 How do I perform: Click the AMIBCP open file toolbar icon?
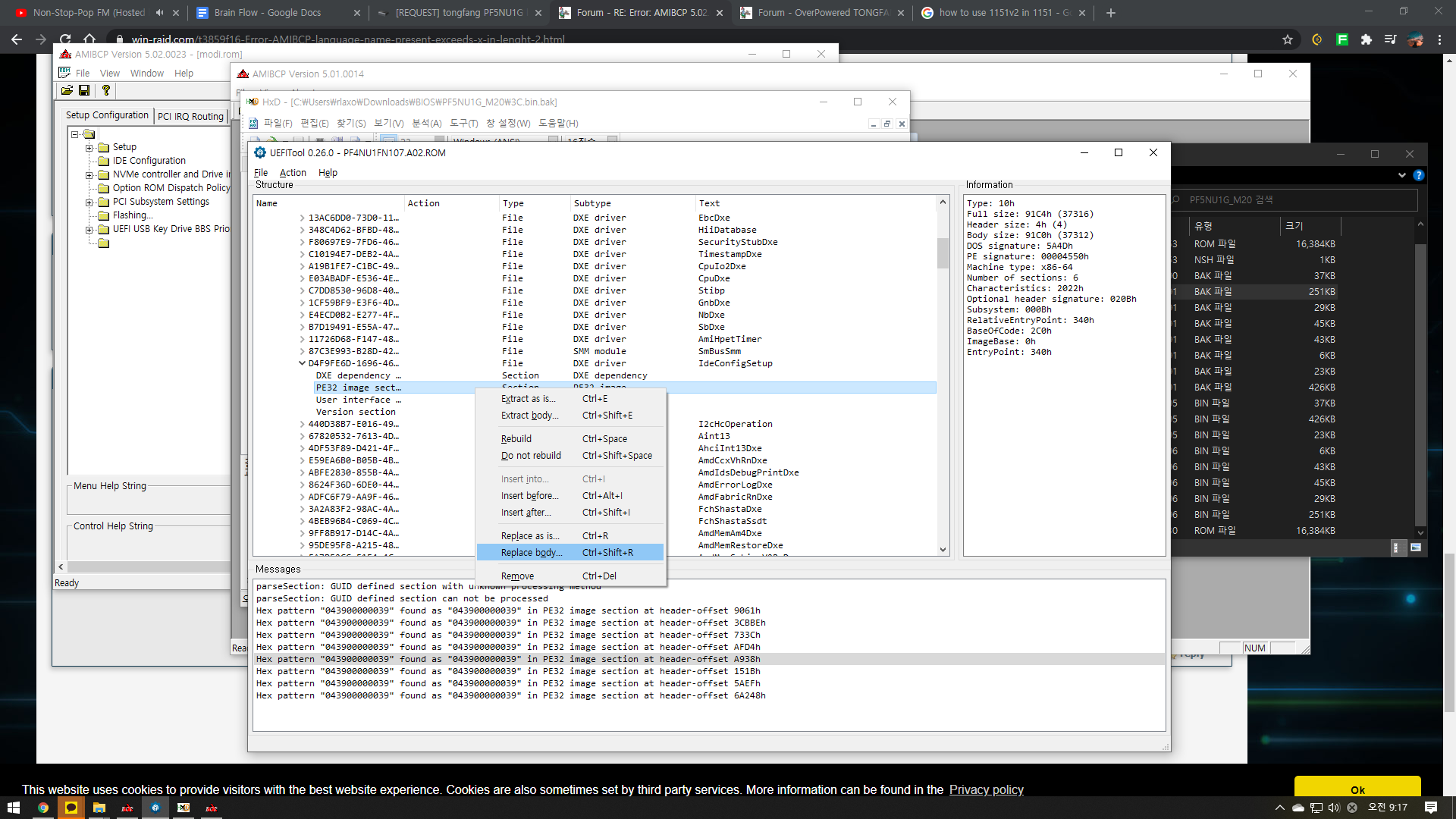(67, 90)
